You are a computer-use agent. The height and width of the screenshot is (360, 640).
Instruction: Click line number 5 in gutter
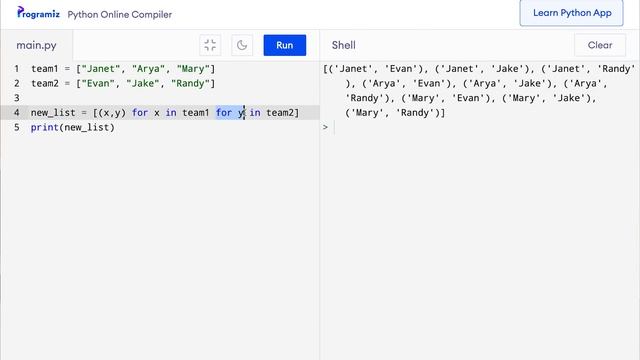[16, 127]
